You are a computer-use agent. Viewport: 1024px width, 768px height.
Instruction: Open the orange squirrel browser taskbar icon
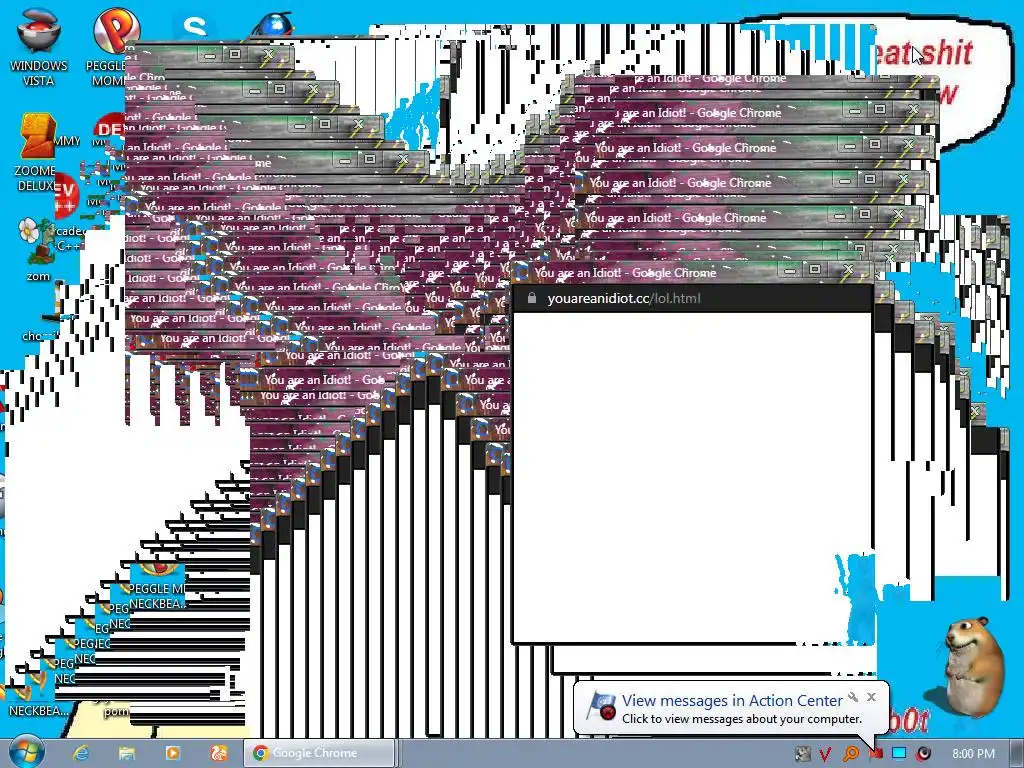click(218, 753)
